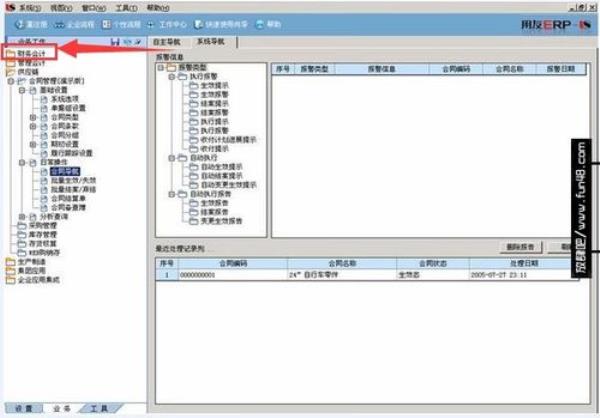Click the folder icon beside 管理会计

[10, 63]
